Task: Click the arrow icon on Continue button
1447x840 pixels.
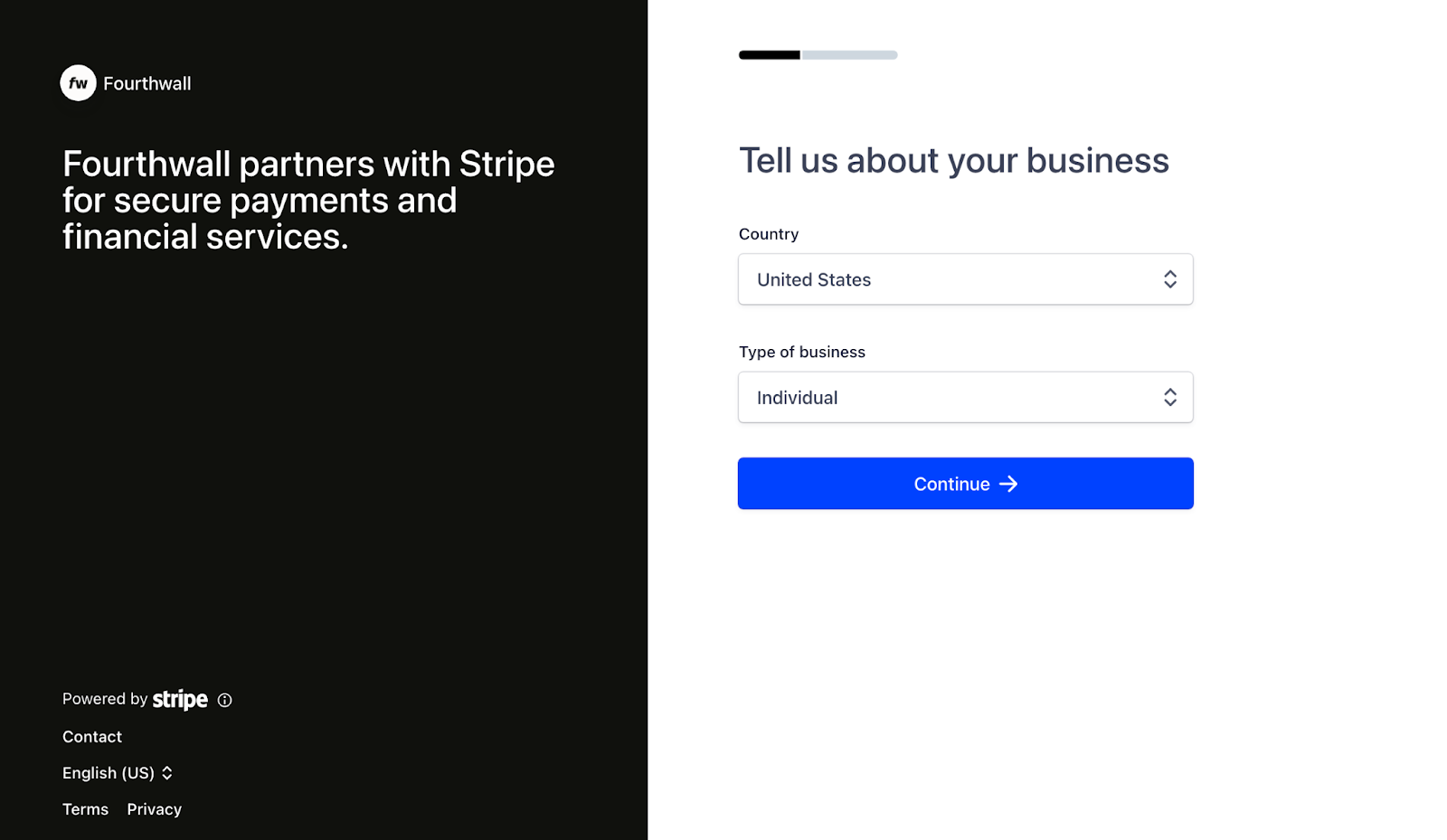Action: pyautogui.click(x=1008, y=485)
